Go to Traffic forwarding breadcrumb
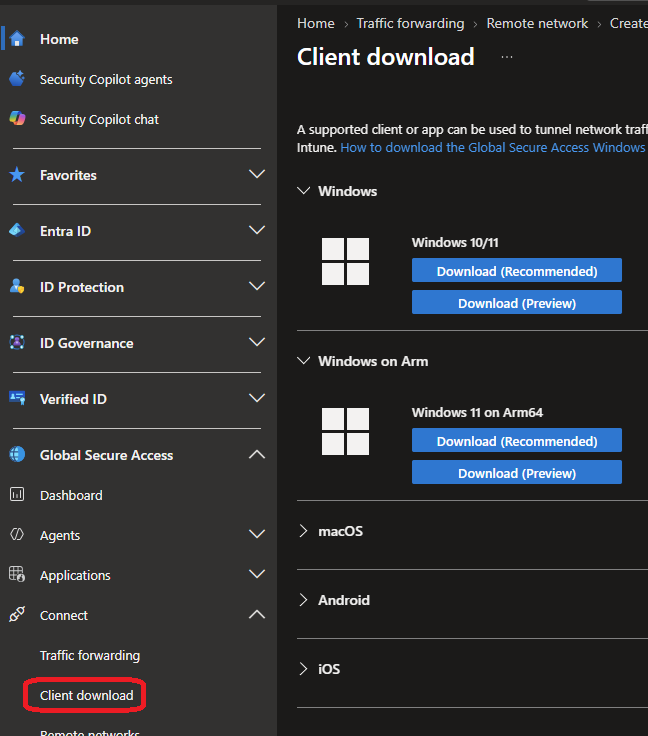 click(x=410, y=23)
